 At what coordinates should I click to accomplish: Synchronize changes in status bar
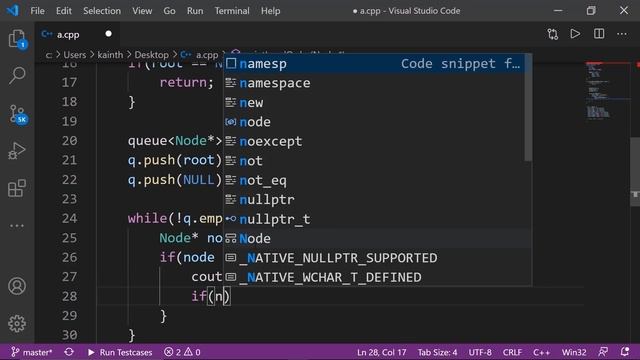click(69, 352)
